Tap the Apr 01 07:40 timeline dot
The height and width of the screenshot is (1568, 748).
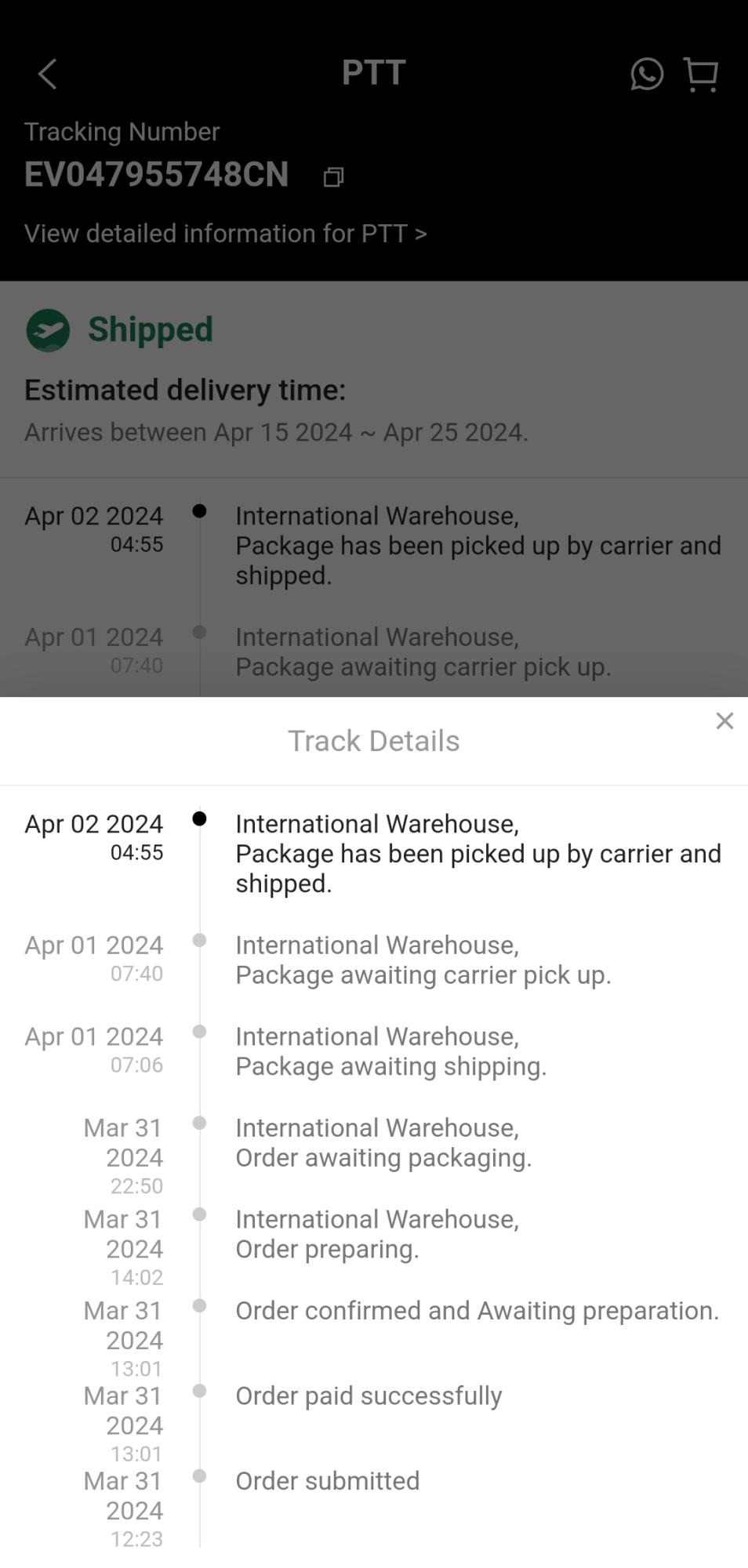click(199, 940)
